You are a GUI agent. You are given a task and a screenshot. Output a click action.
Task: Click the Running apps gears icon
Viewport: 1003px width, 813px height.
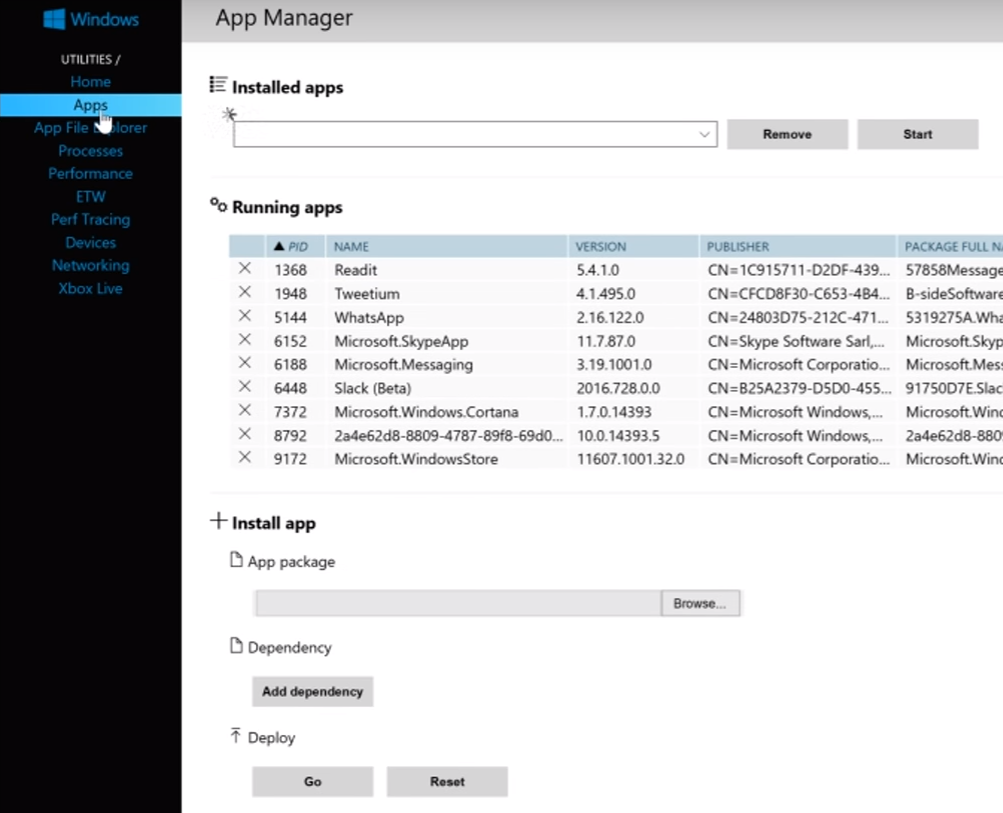pos(218,205)
